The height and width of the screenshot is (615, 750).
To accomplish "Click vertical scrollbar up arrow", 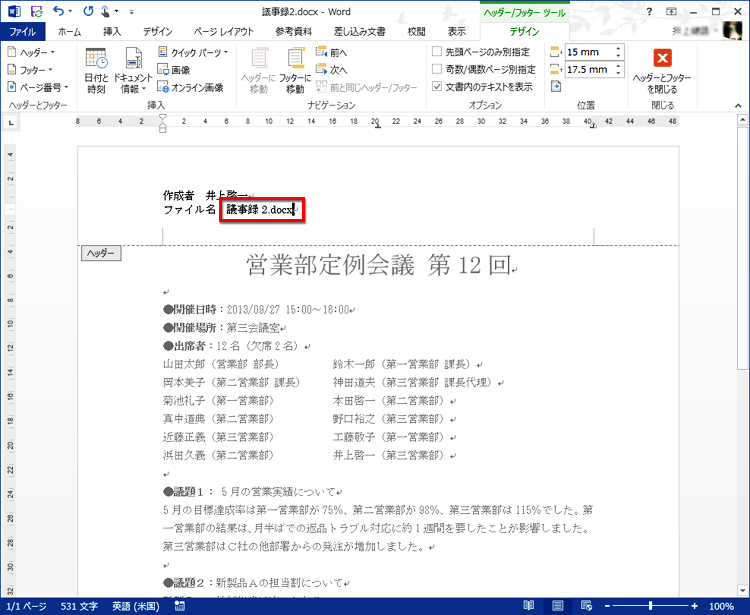I will 742,120.
